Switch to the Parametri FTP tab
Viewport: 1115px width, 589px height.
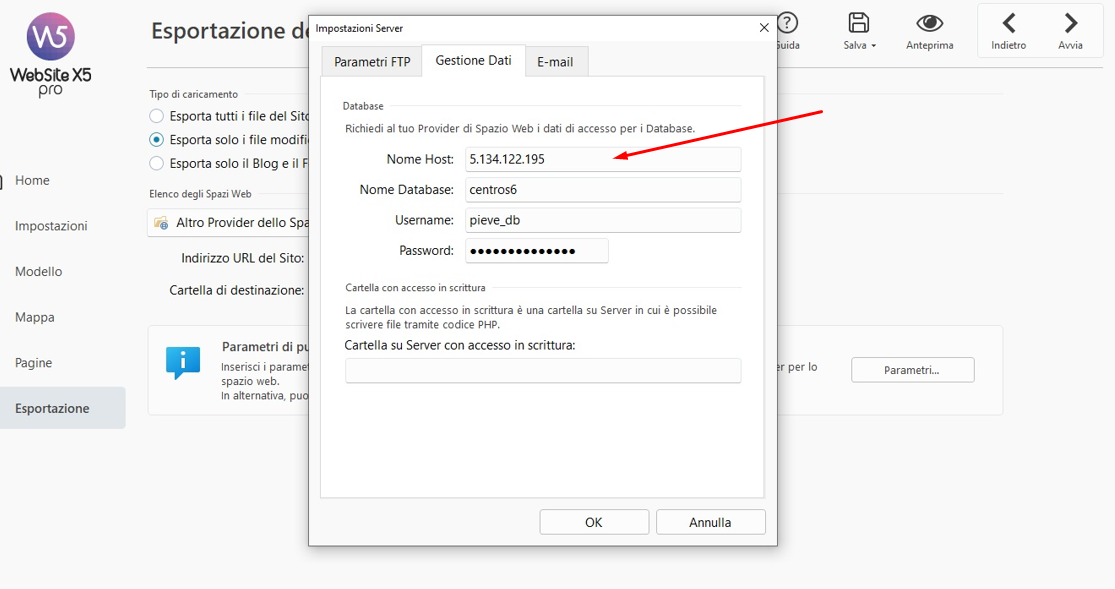372,62
